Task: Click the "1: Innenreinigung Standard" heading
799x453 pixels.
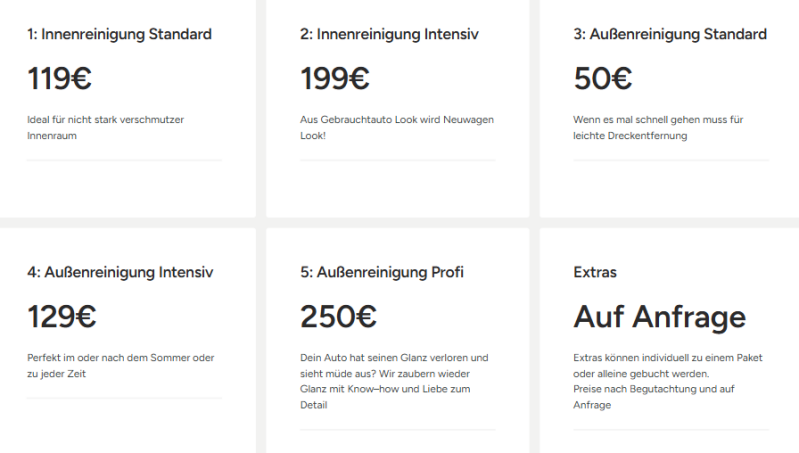Action: tap(119, 34)
